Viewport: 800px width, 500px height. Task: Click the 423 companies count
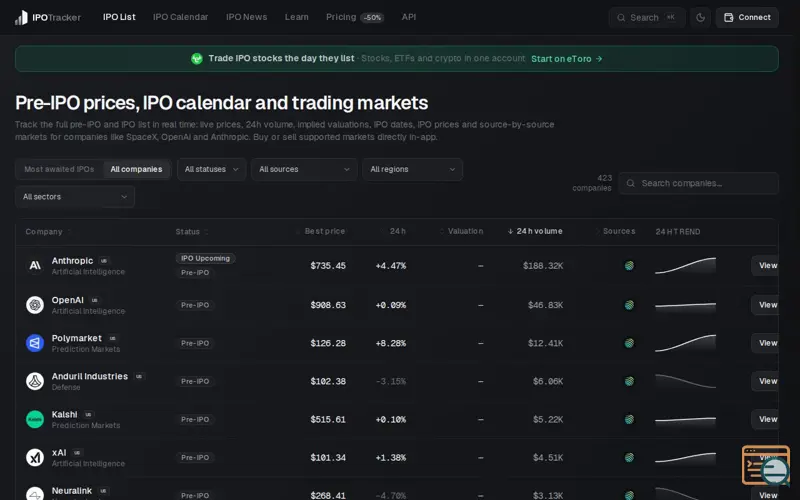(592, 183)
